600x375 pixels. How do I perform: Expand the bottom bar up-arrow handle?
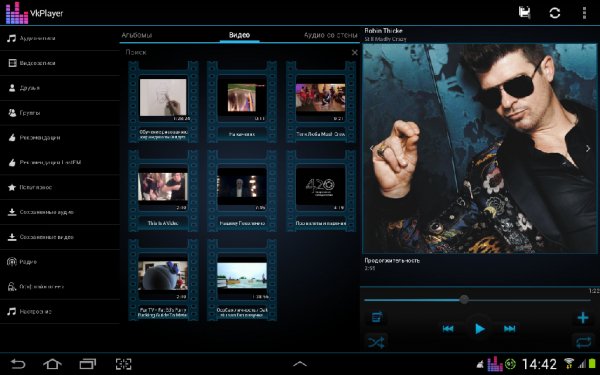[x=300, y=364]
